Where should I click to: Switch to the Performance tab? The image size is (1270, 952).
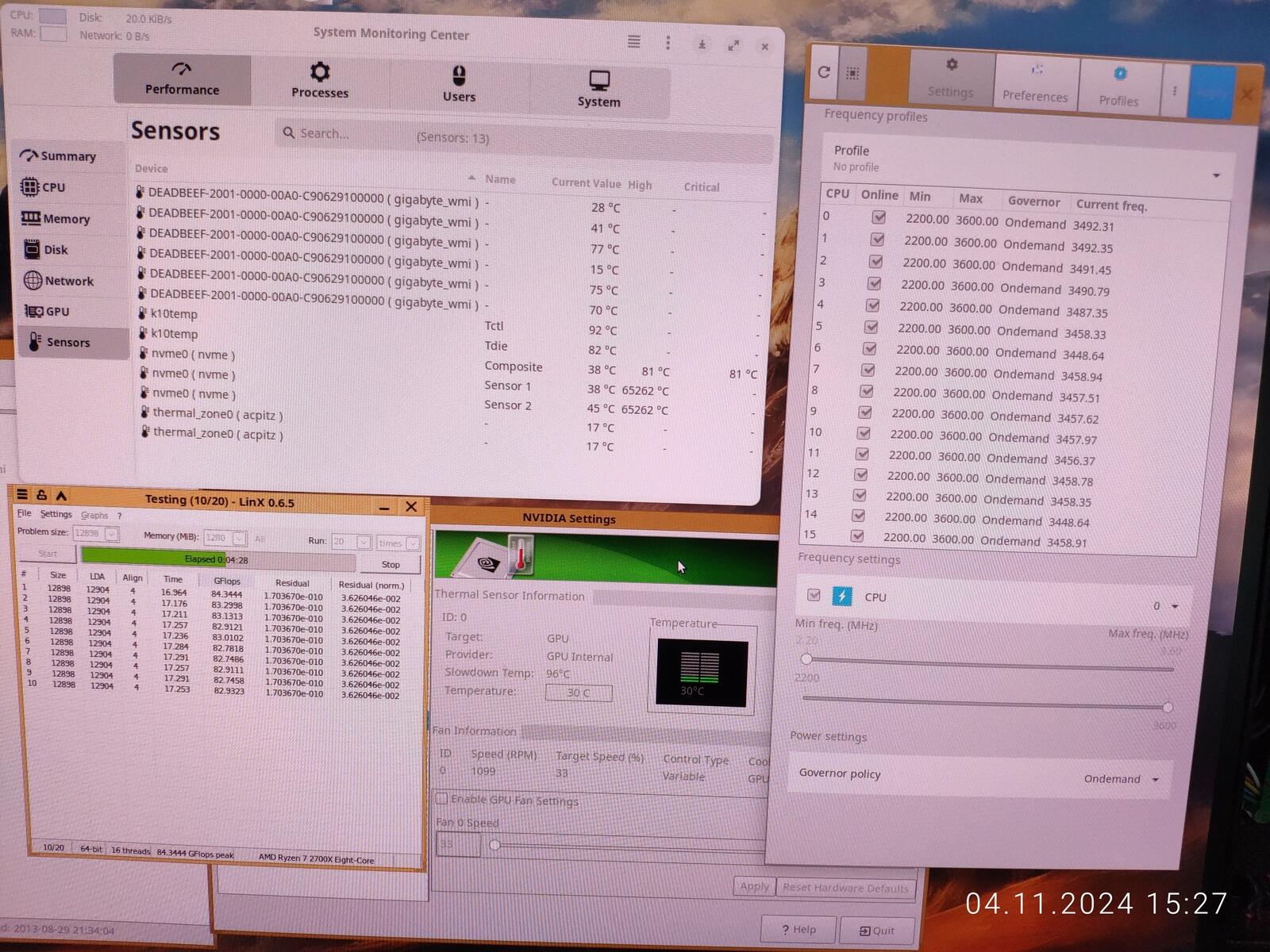coord(182,79)
